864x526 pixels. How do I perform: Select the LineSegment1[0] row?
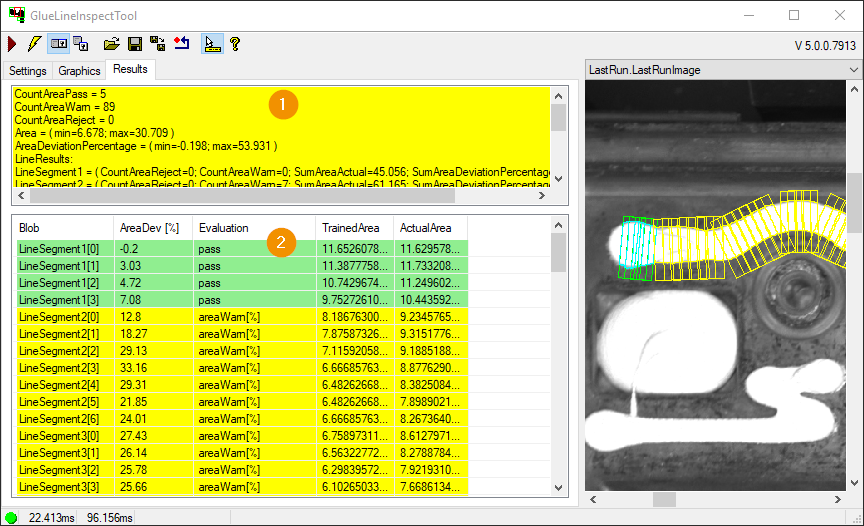click(242, 249)
